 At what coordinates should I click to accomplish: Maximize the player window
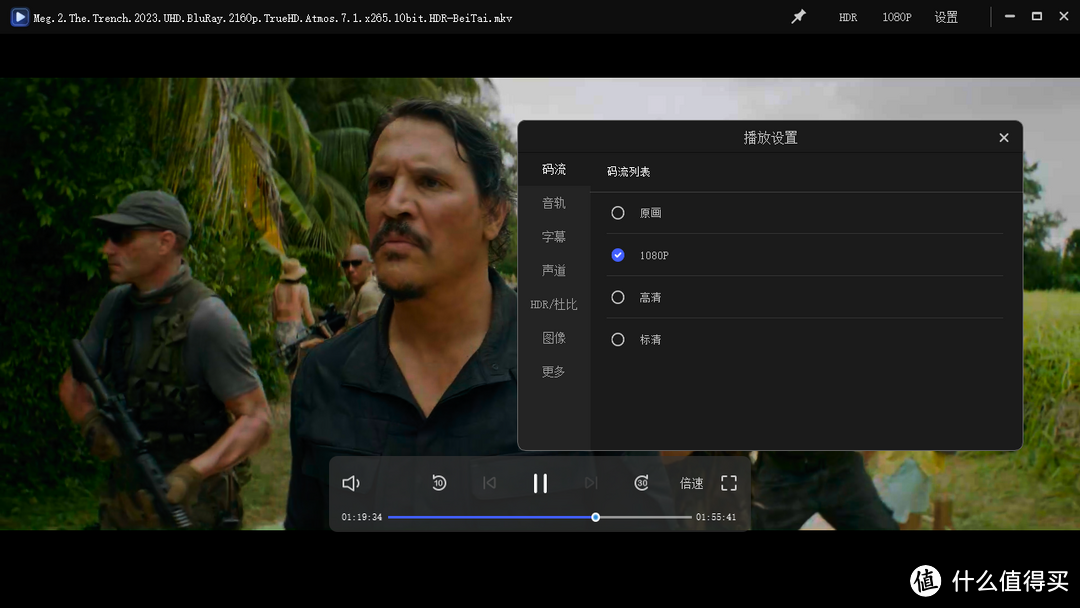point(1037,17)
